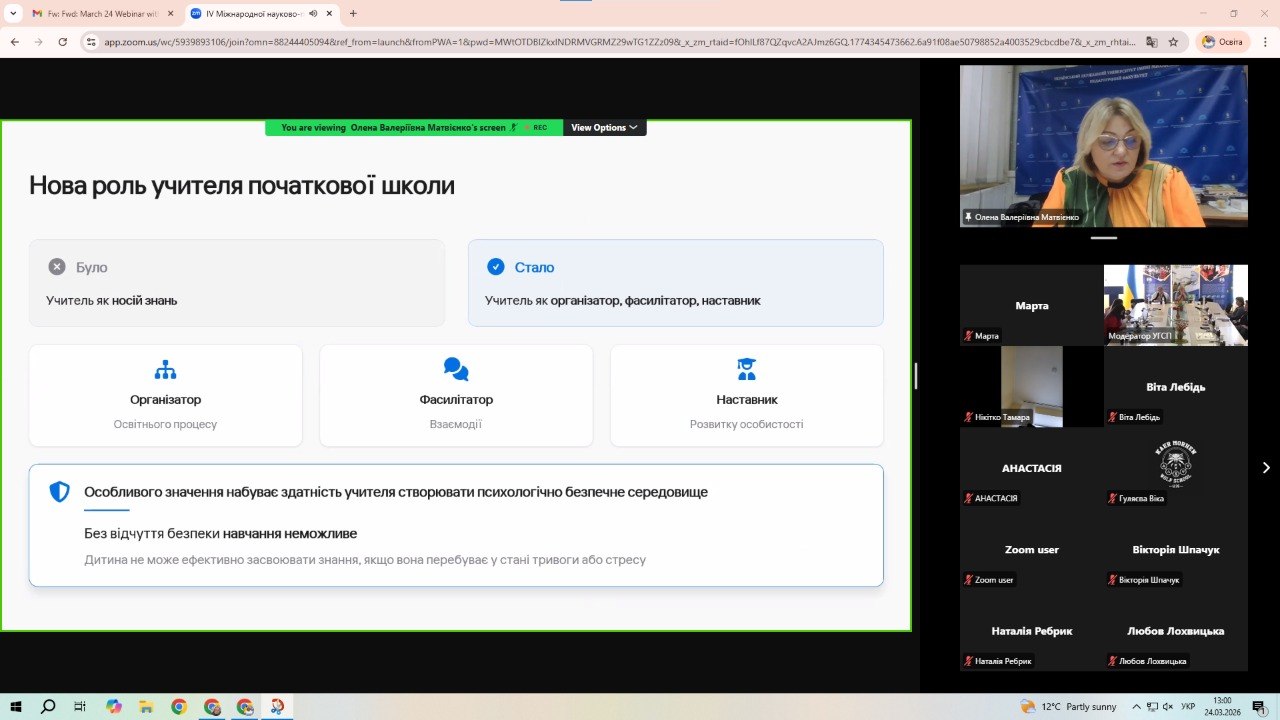
Task: Click the scrollbar beside the shared screen area
Action: 915,375
